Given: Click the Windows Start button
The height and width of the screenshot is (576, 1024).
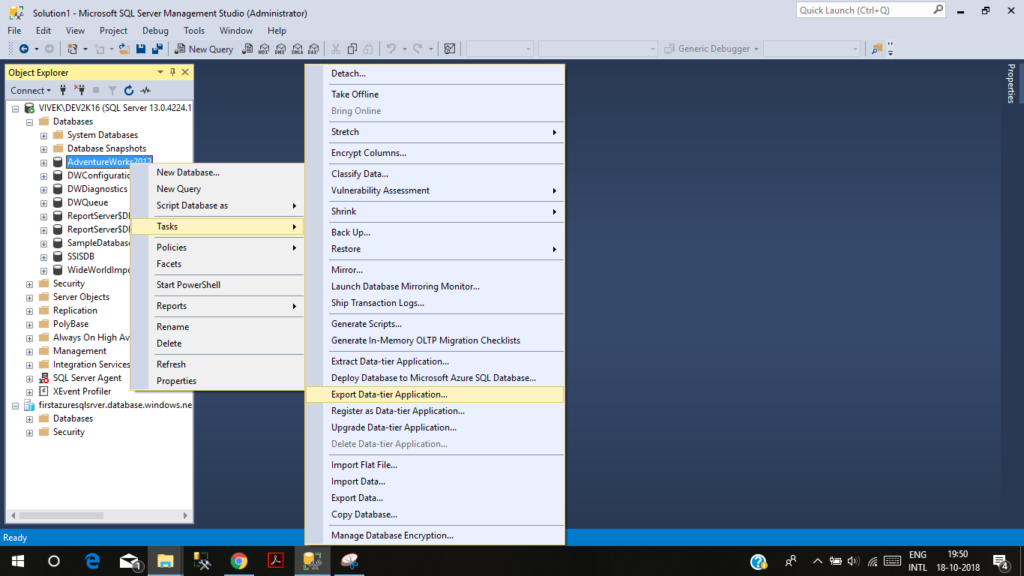Looking at the screenshot, I should [x=19, y=561].
